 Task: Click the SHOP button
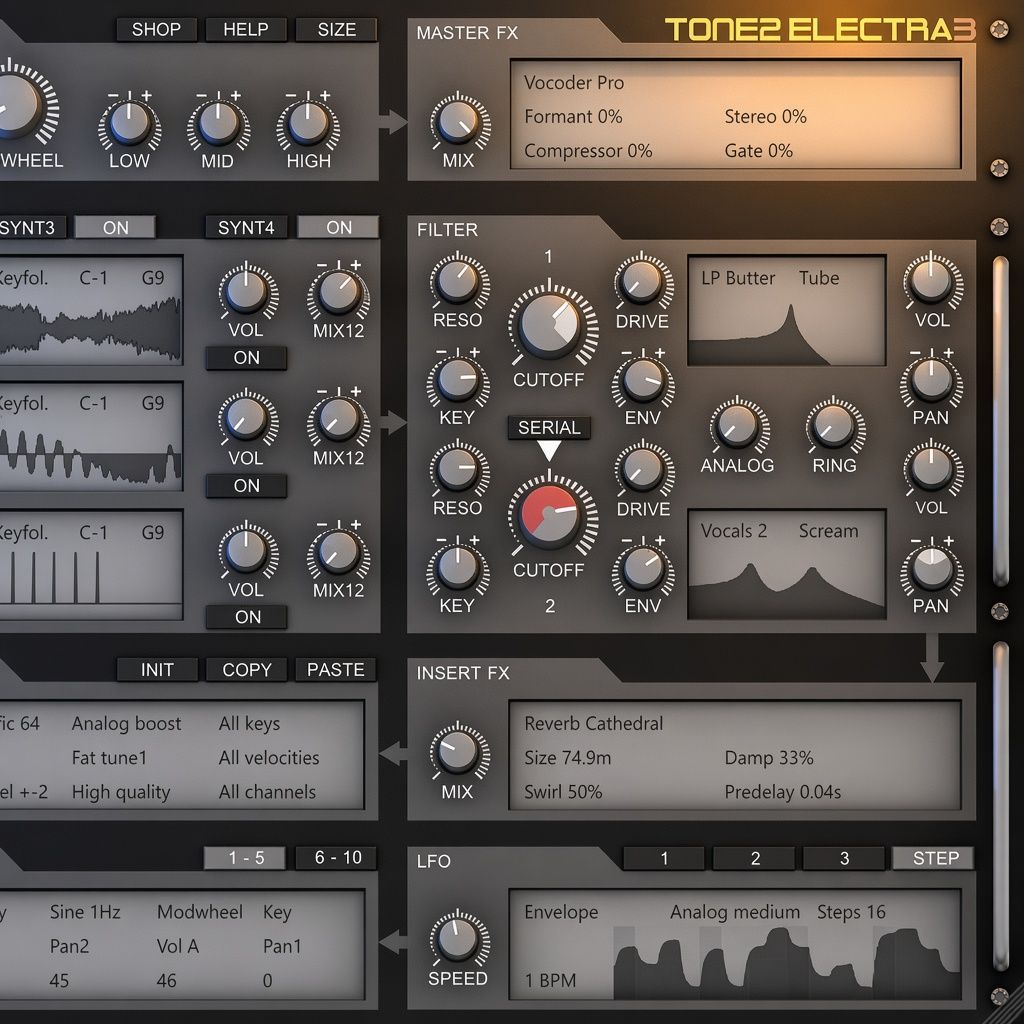(156, 29)
